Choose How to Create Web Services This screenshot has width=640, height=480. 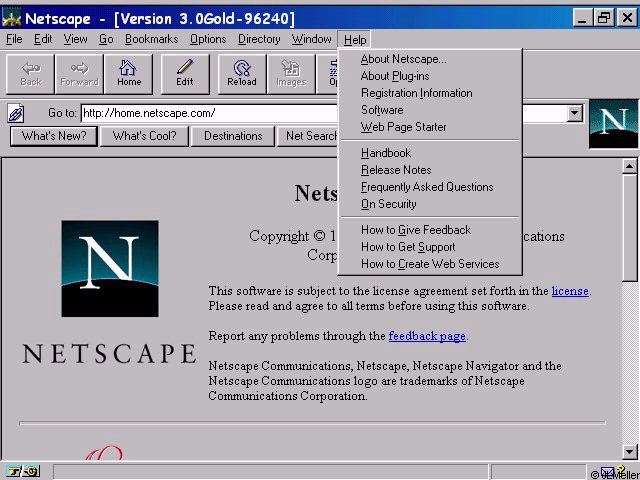(430, 264)
